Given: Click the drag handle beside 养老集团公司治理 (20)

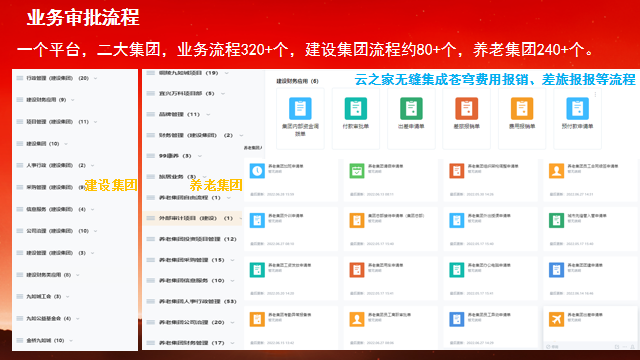Looking at the screenshot, I should (151, 322).
